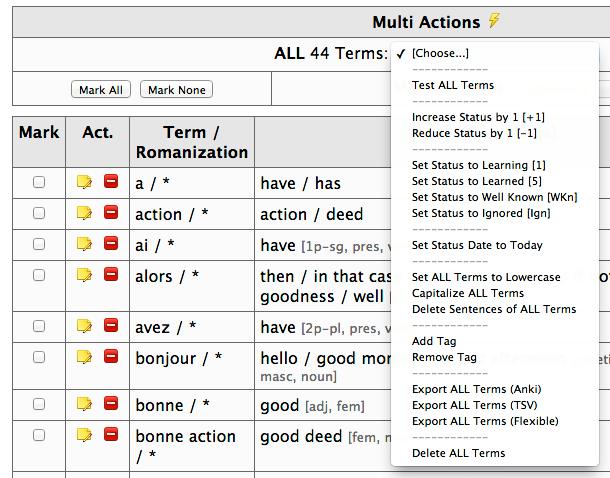Select "Test ALL Terms" from the dropdown
This screenshot has height=478, width=610.
click(452, 85)
